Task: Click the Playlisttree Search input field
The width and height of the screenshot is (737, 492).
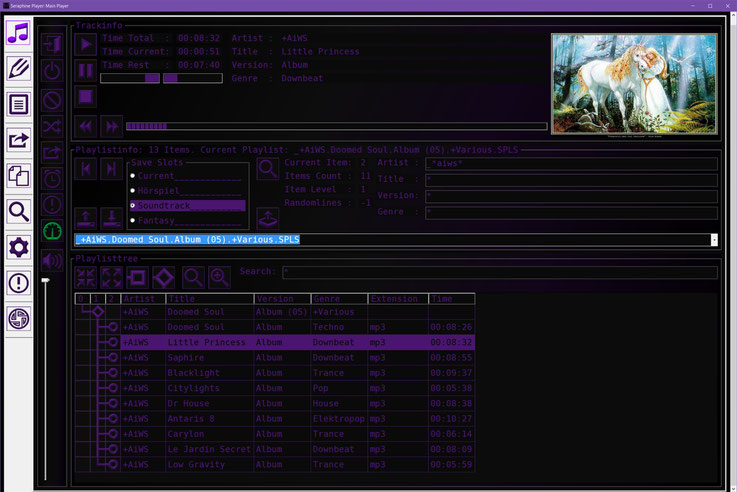Action: (499, 272)
